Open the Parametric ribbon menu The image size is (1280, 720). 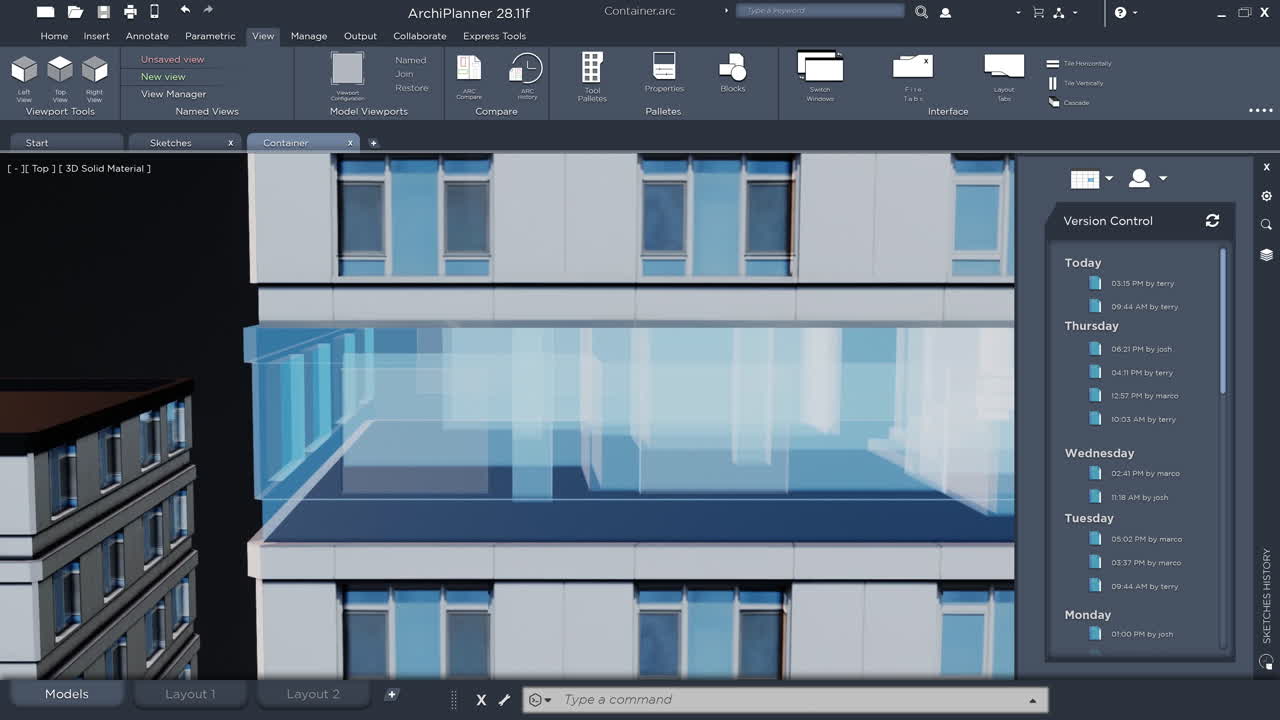[x=209, y=36]
